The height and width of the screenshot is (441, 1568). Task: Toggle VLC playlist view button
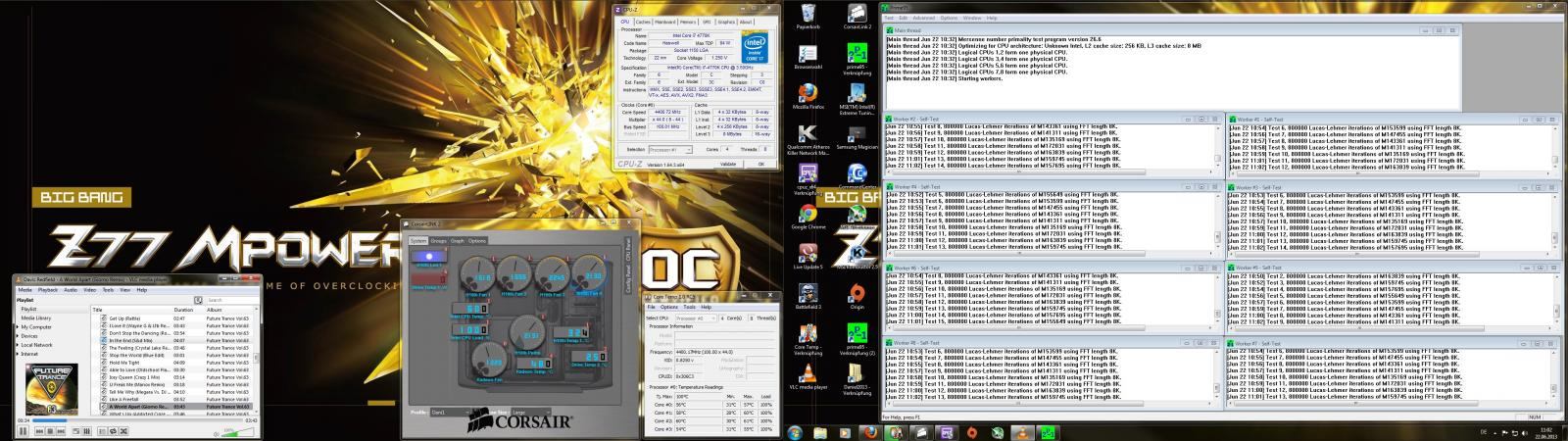(x=102, y=431)
